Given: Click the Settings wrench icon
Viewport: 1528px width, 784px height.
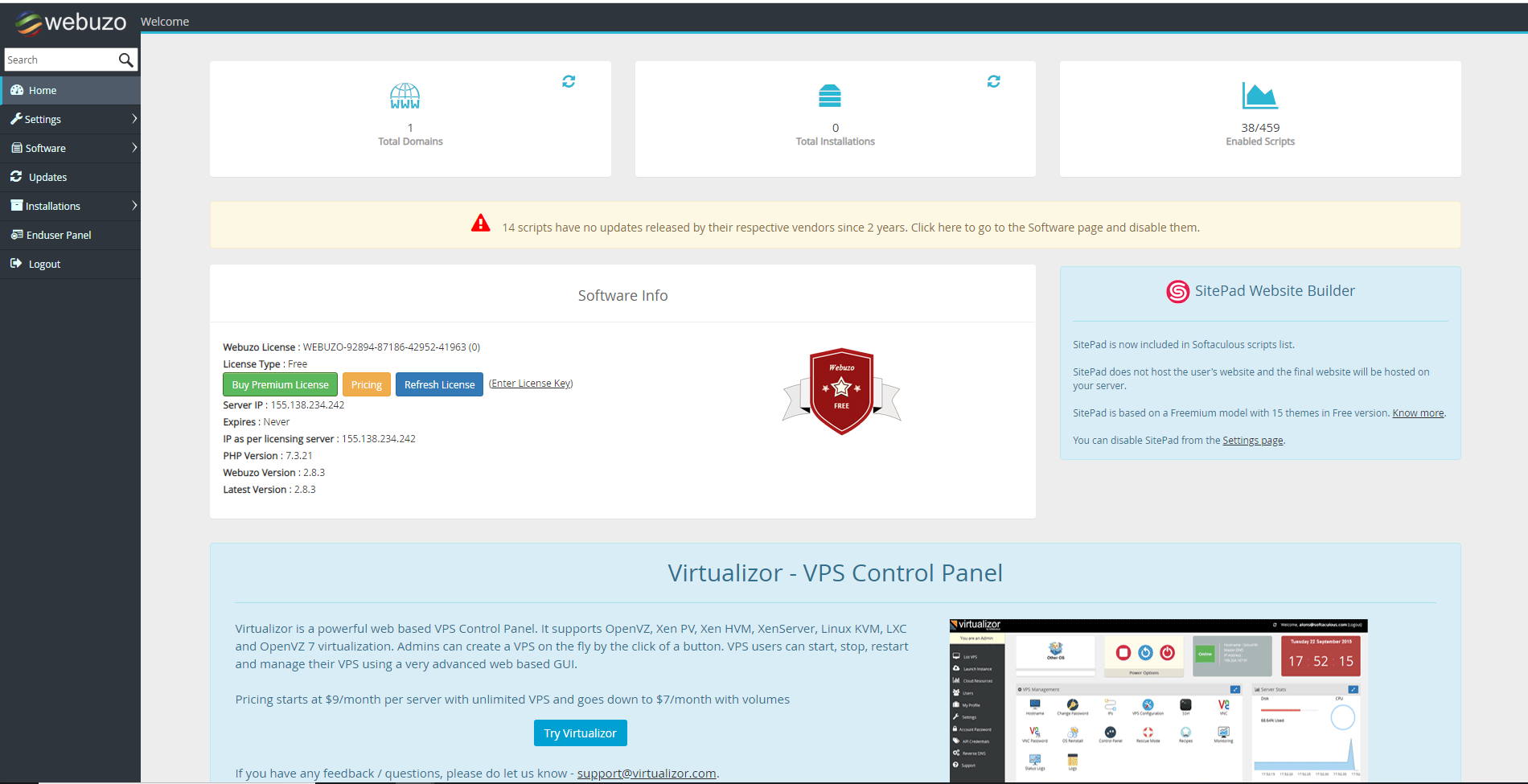Looking at the screenshot, I should (16, 119).
